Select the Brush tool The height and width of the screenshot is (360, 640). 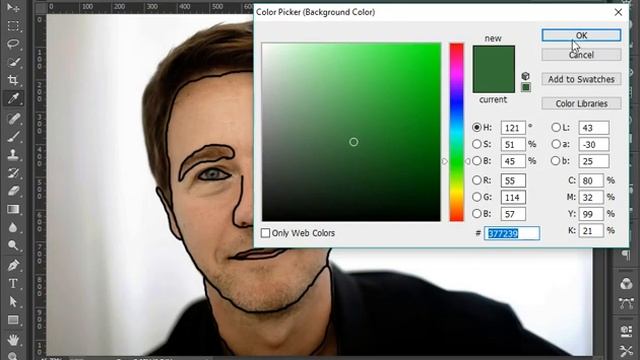pos(13,137)
